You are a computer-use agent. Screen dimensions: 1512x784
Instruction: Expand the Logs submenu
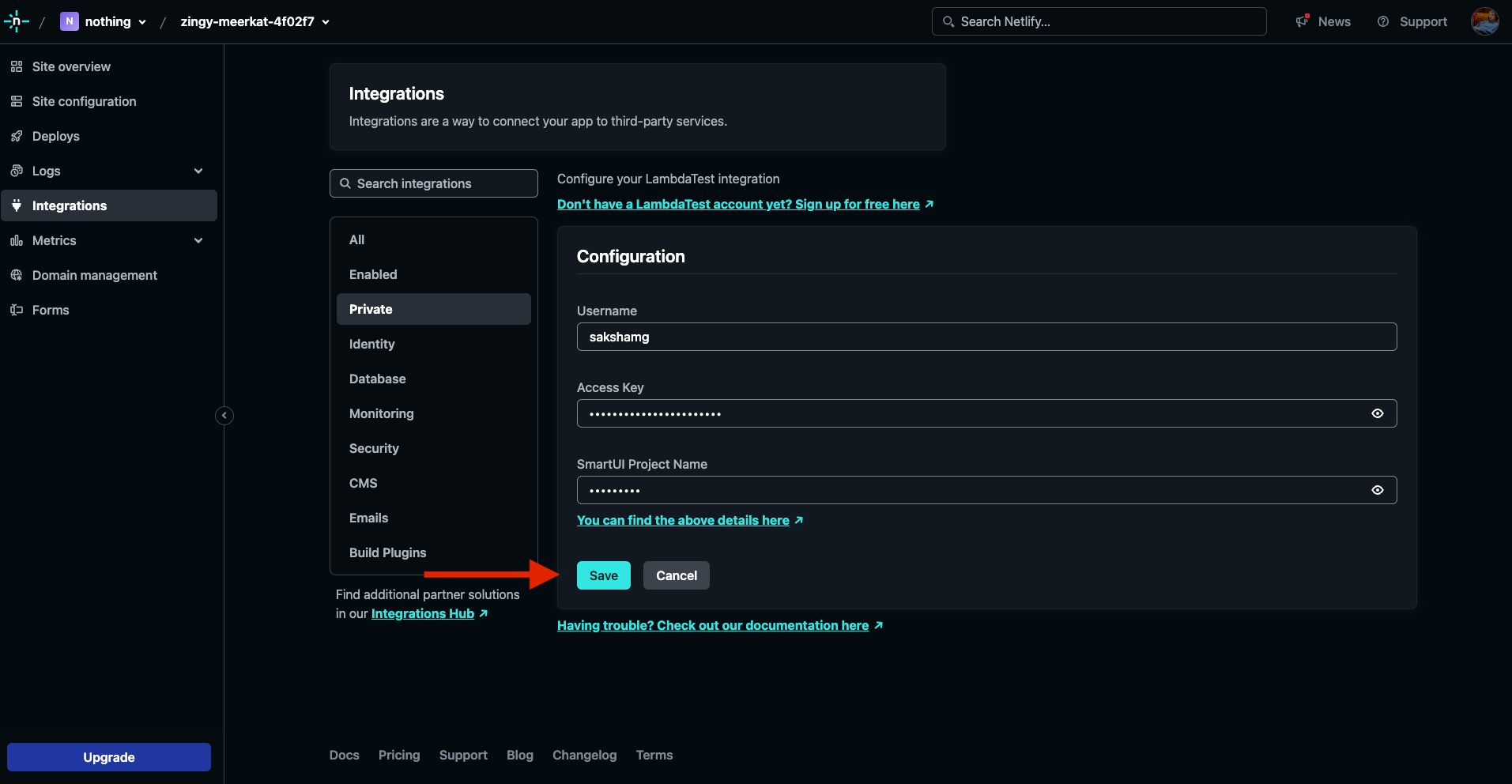(198, 171)
